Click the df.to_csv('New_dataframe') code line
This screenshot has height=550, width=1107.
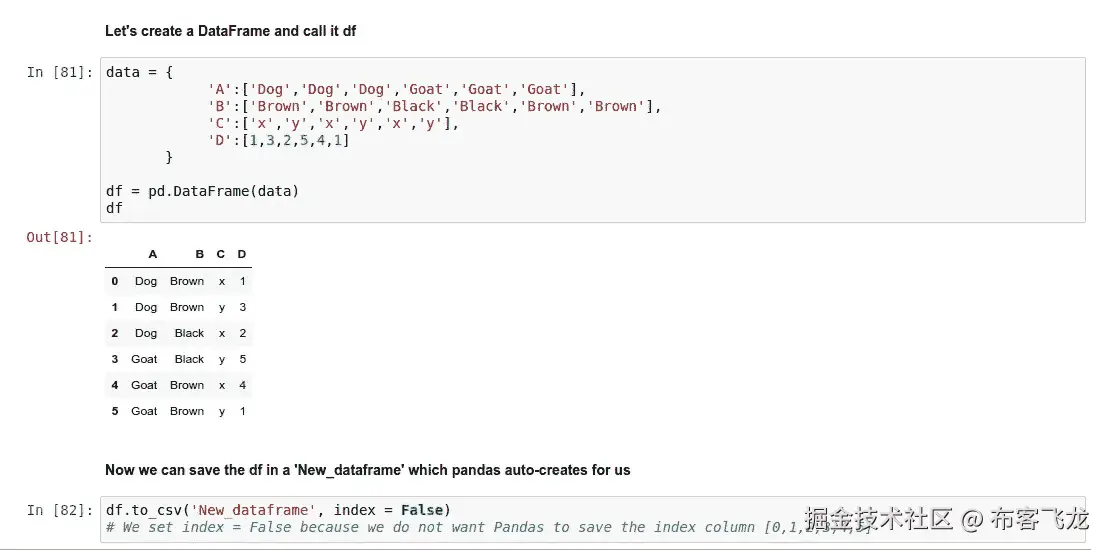278,510
